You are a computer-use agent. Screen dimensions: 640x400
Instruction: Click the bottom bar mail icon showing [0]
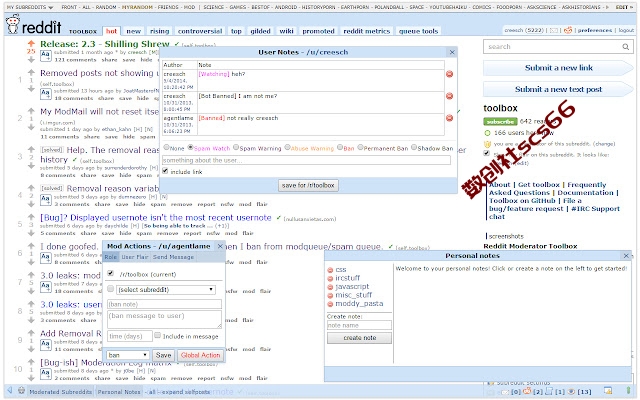click(507, 391)
